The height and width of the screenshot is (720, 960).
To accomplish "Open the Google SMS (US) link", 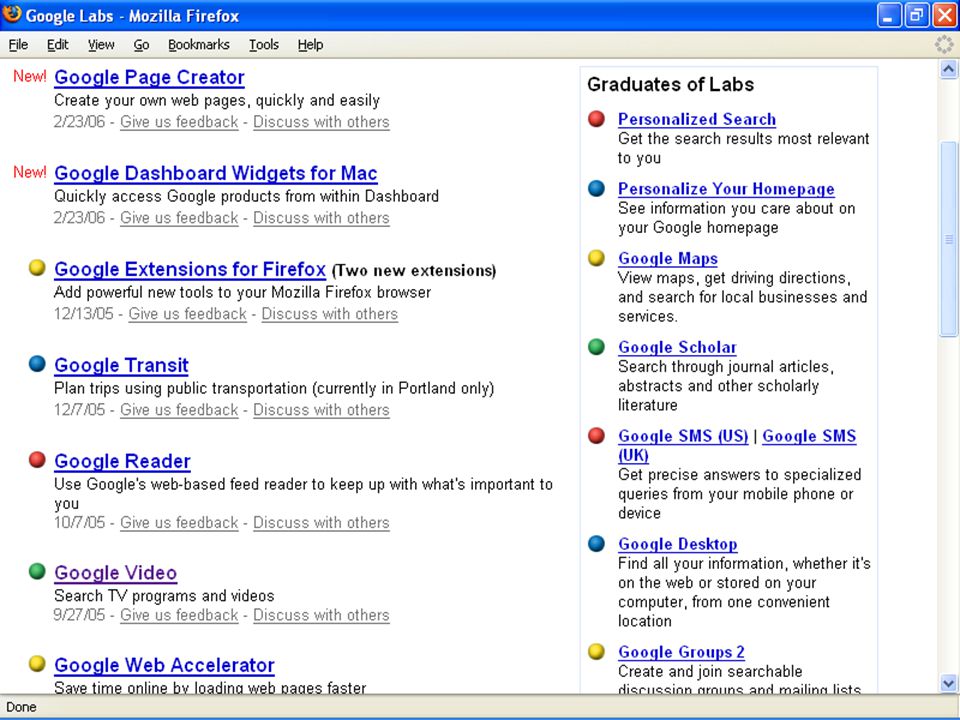I will [683, 437].
